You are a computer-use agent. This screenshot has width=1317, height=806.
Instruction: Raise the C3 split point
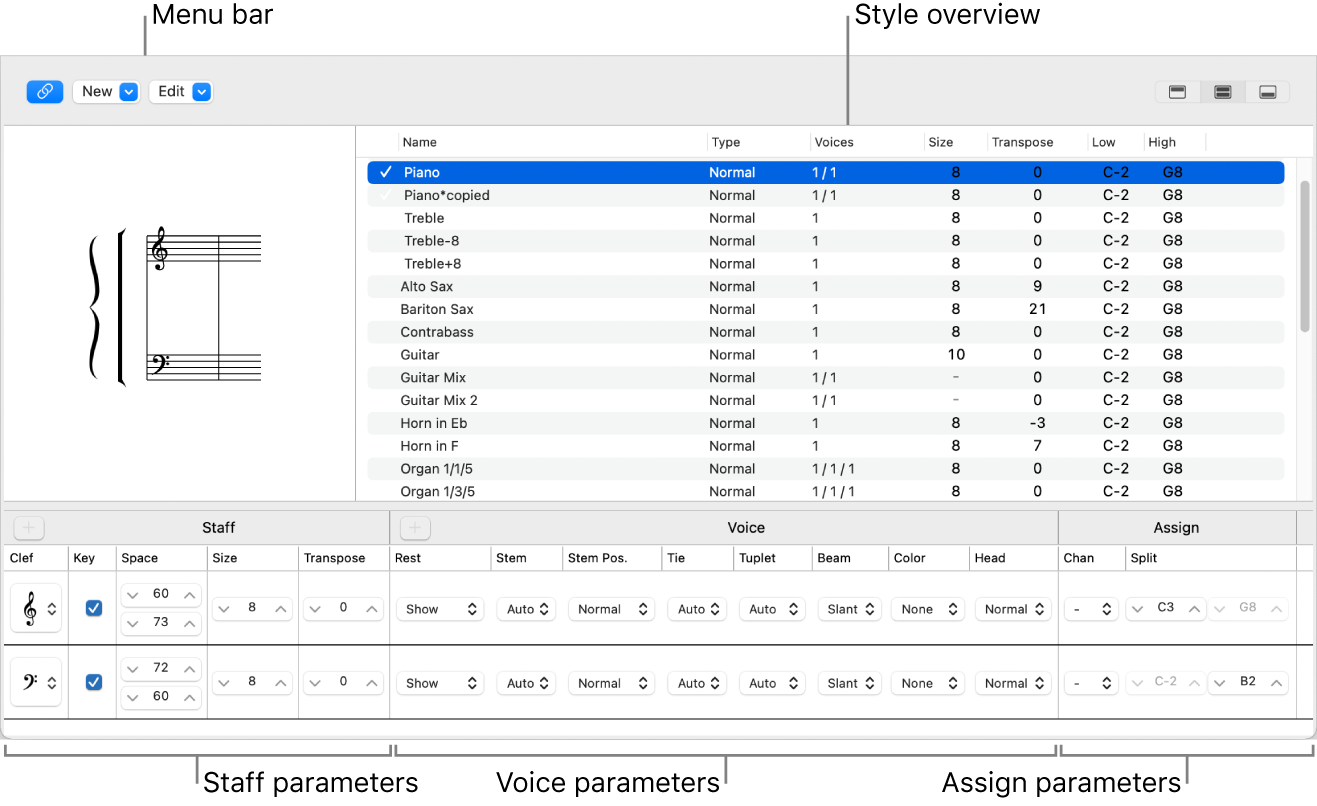pos(1194,608)
